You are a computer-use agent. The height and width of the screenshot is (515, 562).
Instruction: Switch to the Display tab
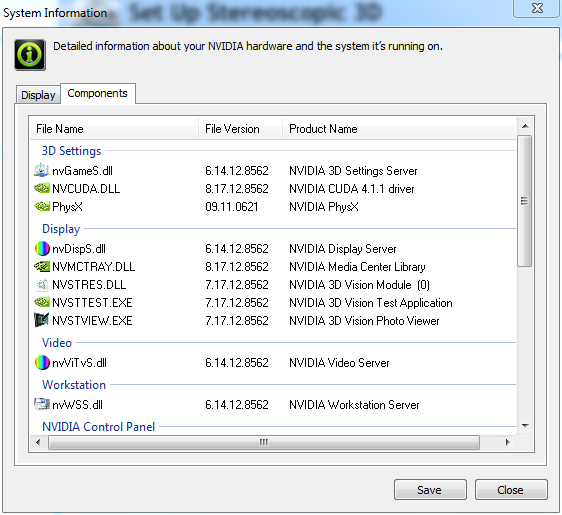[38, 95]
